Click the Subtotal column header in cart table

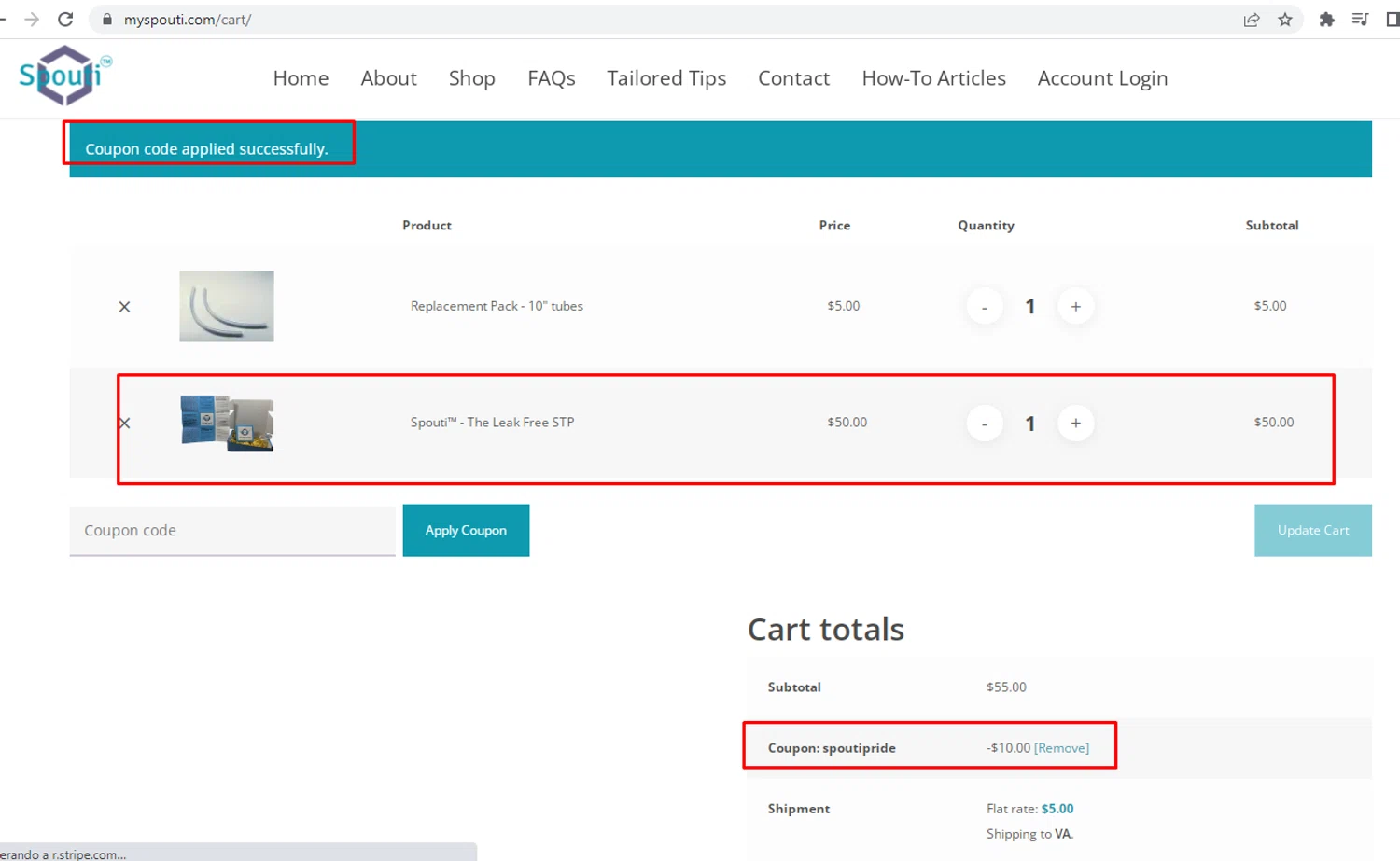[x=1271, y=225]
